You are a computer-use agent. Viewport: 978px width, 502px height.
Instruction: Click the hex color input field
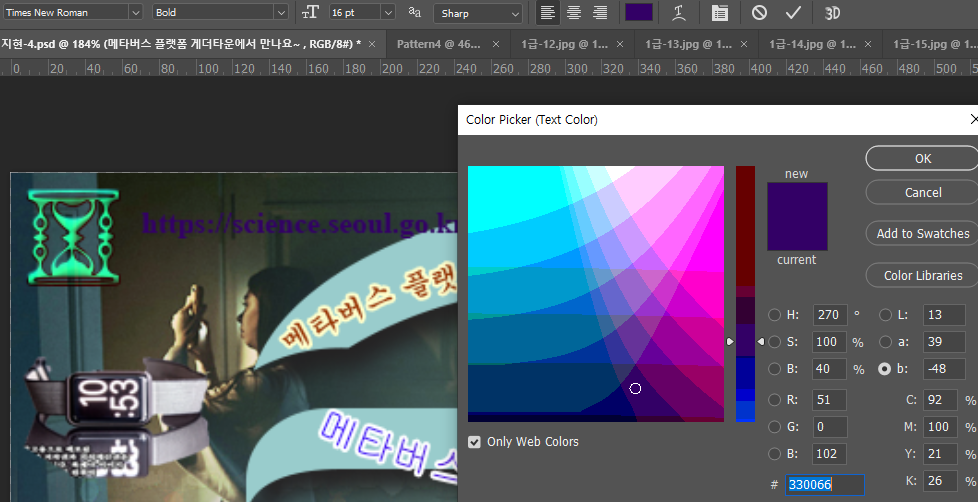pyautogui.click(x=825, y=485)
